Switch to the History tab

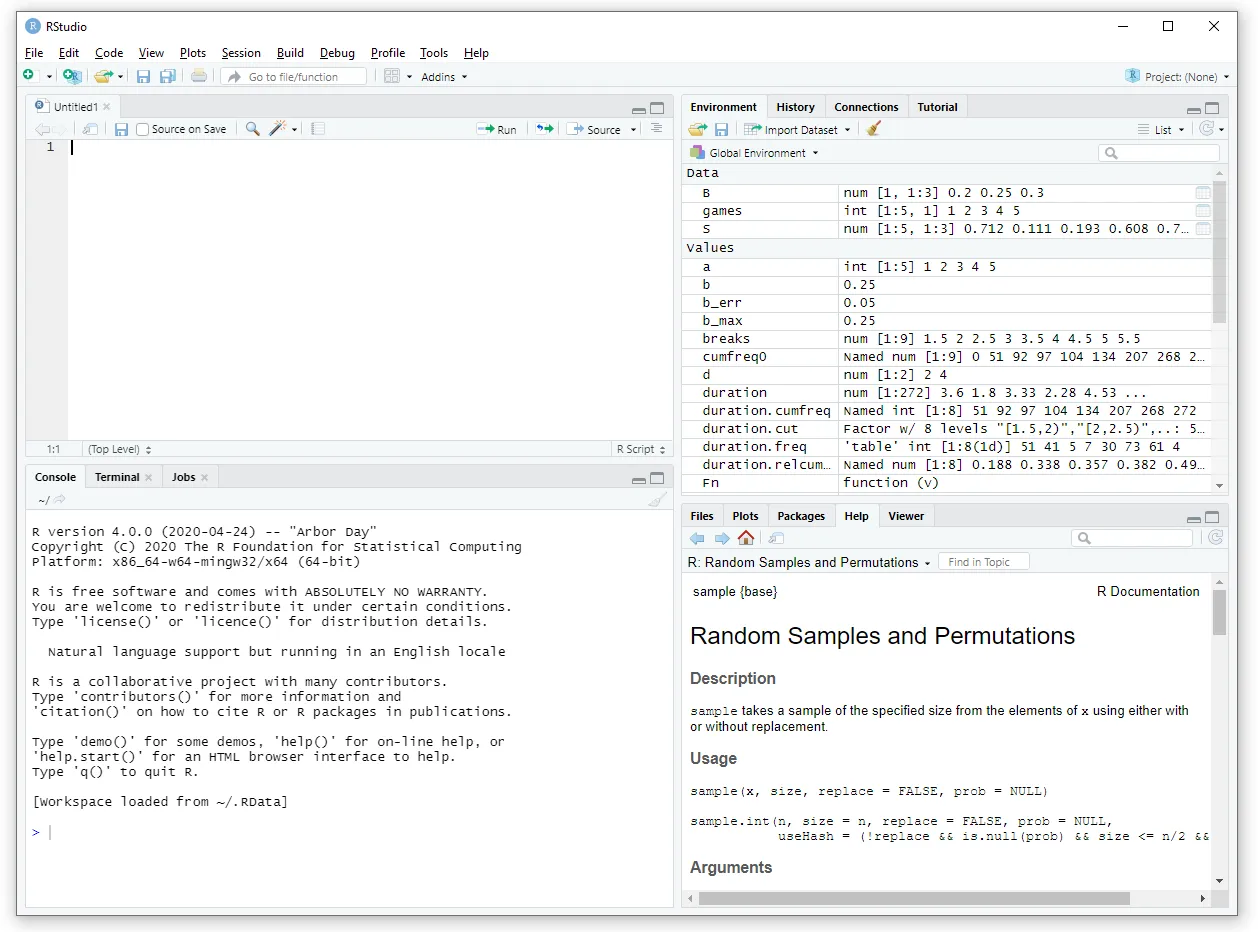tap(795, 107)
